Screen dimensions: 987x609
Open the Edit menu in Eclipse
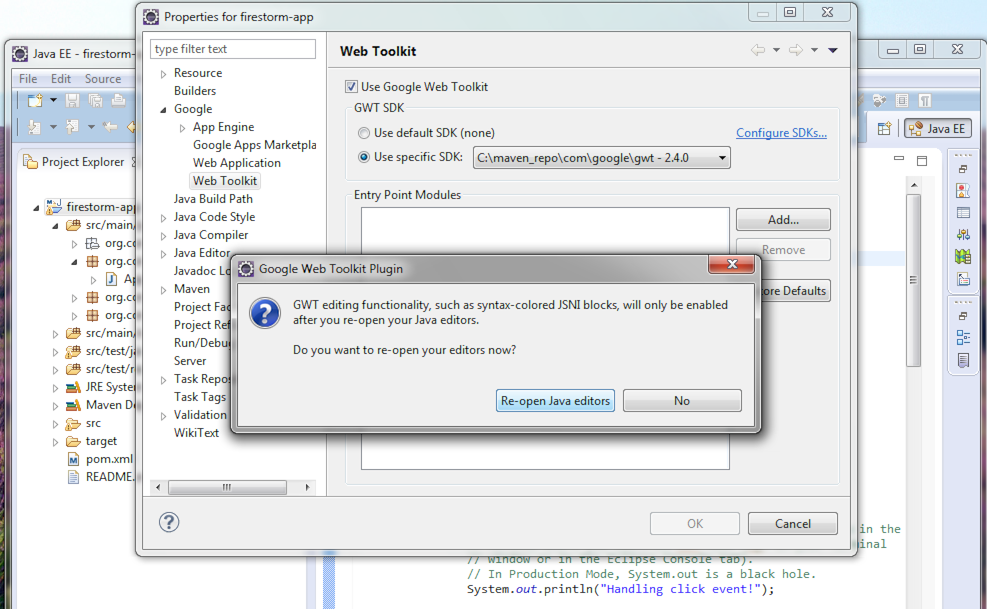click(60, 79)
